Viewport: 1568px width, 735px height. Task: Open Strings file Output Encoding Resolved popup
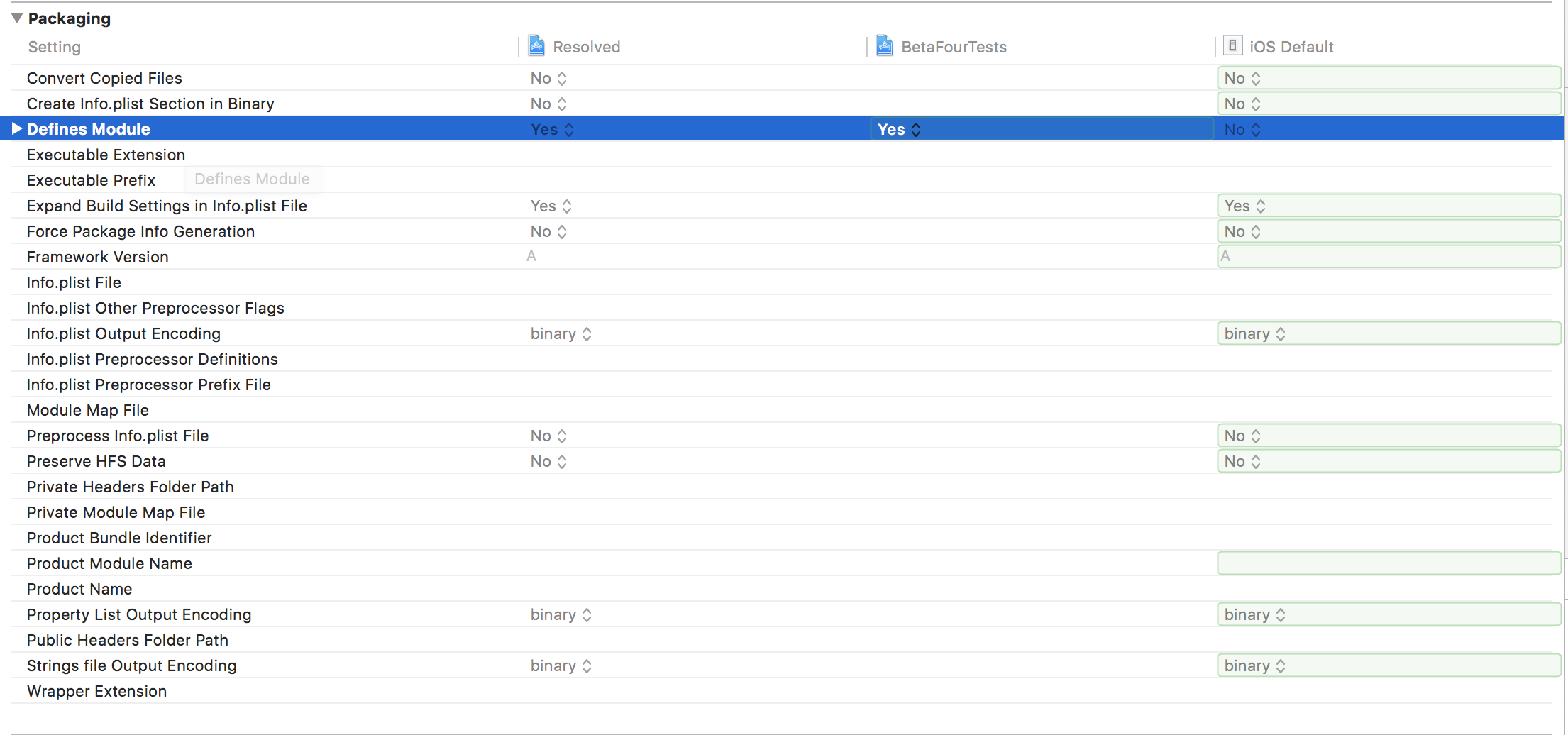(561, 665)
